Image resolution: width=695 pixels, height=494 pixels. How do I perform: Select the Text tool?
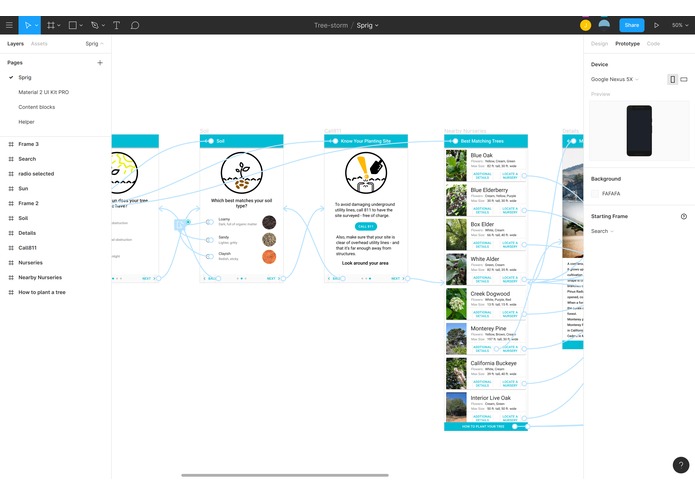pos(117,25)
